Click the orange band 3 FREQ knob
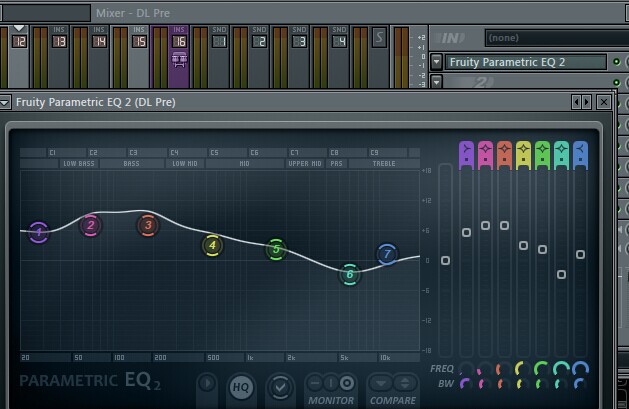 (x=504, y=369)
